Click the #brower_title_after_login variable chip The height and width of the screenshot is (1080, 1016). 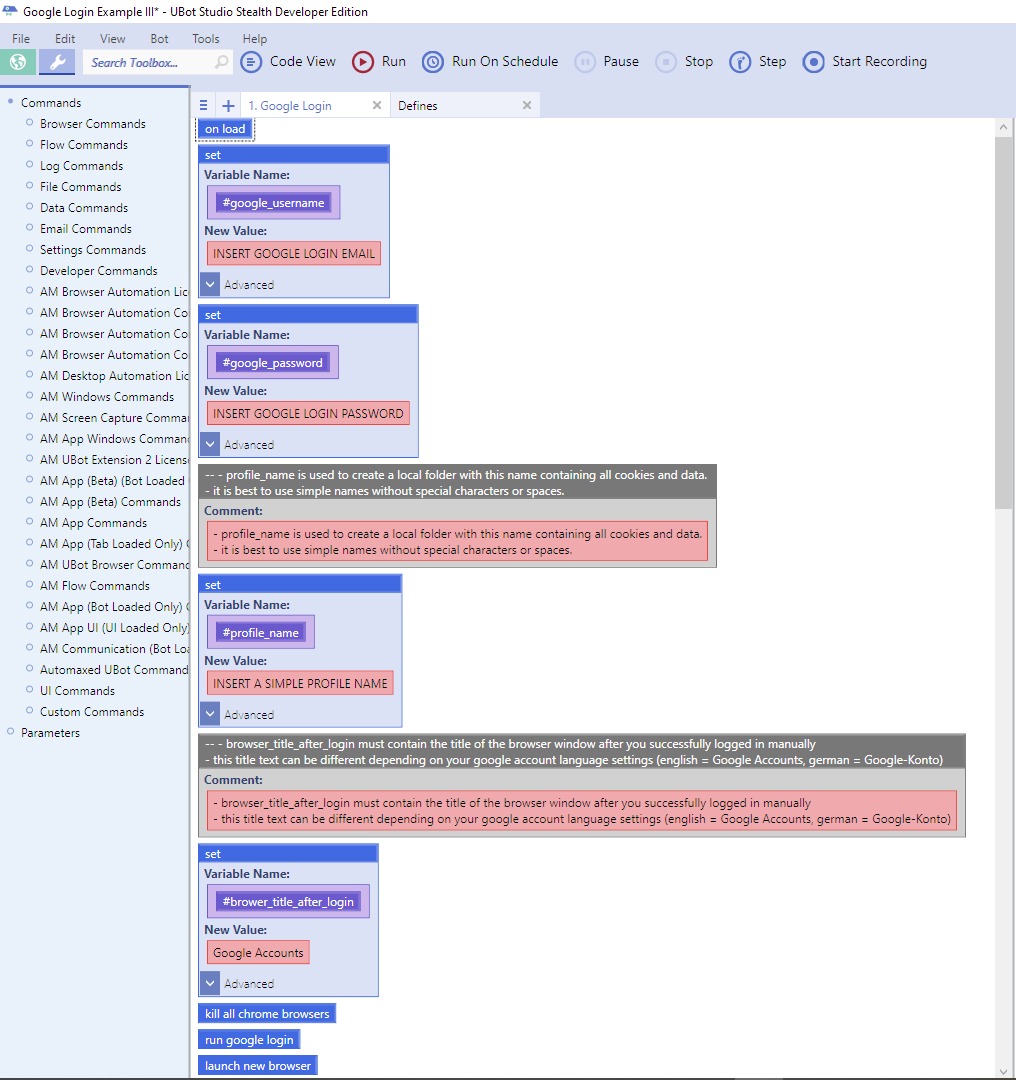(x=287, y=902)
